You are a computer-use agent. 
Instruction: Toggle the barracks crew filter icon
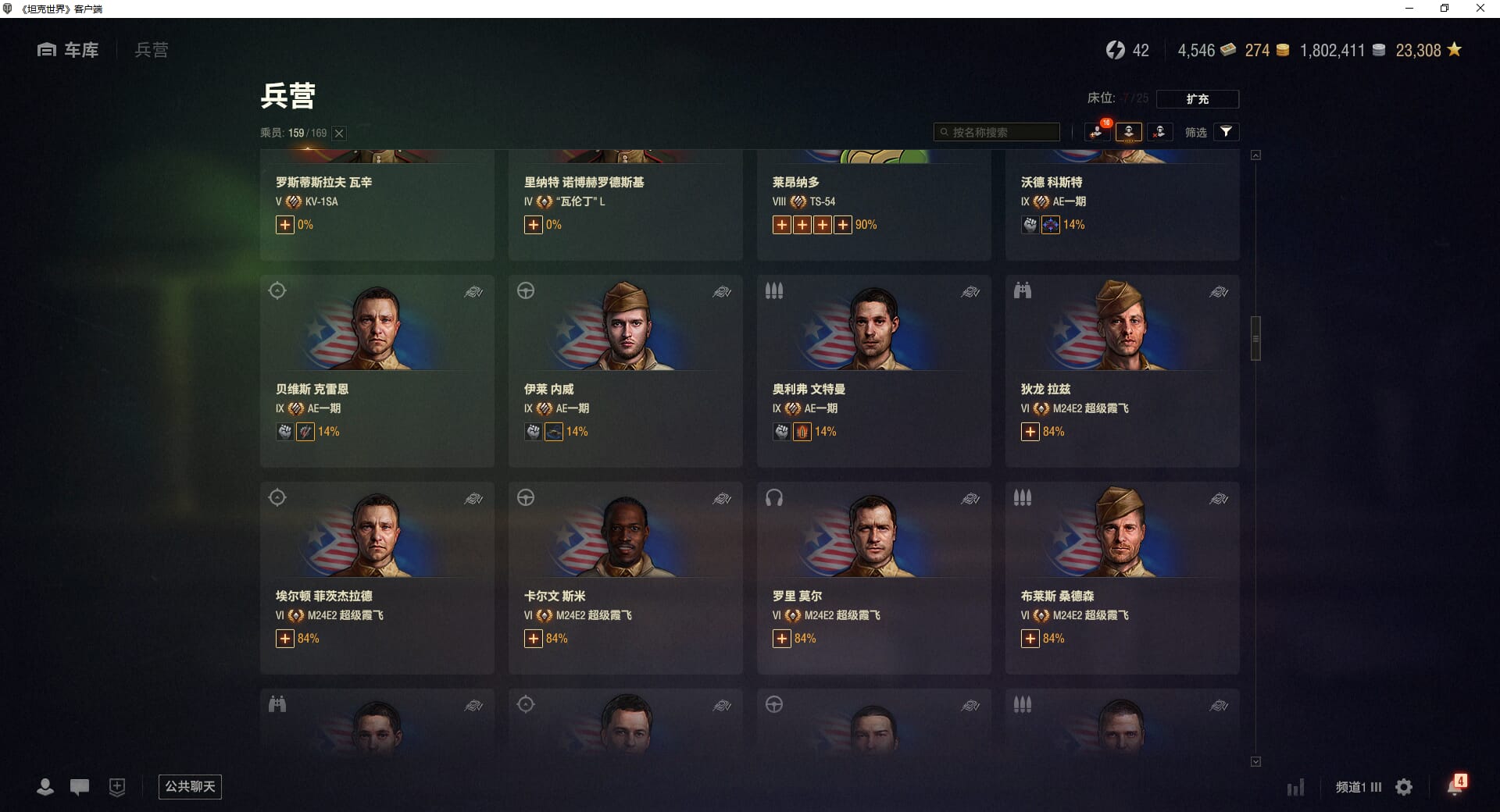(1128, 132)
